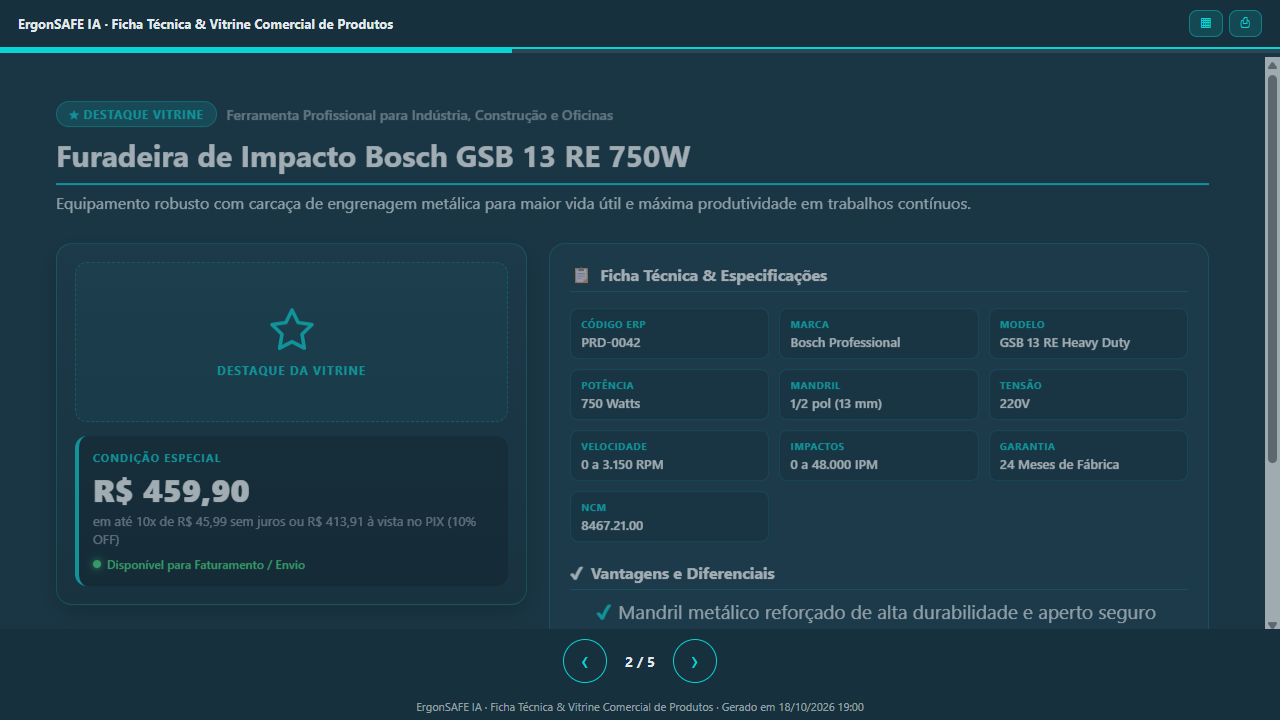The width and height of the screenshot is (1280, 720).
Task: Click the Vantagens e Diferenciais heading
Action: tap(683, 574)
